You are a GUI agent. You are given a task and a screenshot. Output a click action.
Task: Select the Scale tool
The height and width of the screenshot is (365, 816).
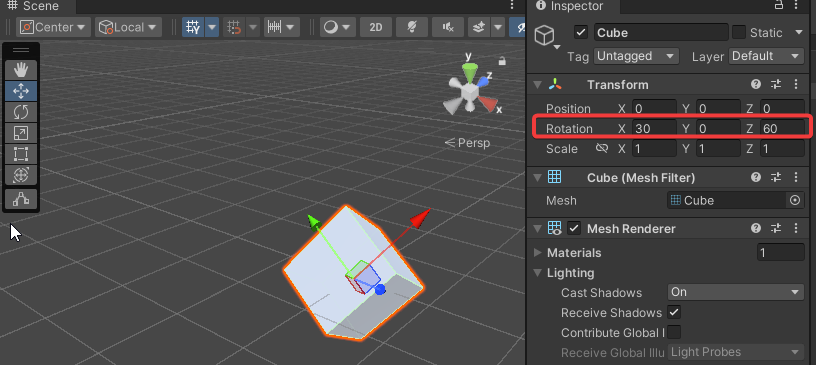click(x=21, y=133)
